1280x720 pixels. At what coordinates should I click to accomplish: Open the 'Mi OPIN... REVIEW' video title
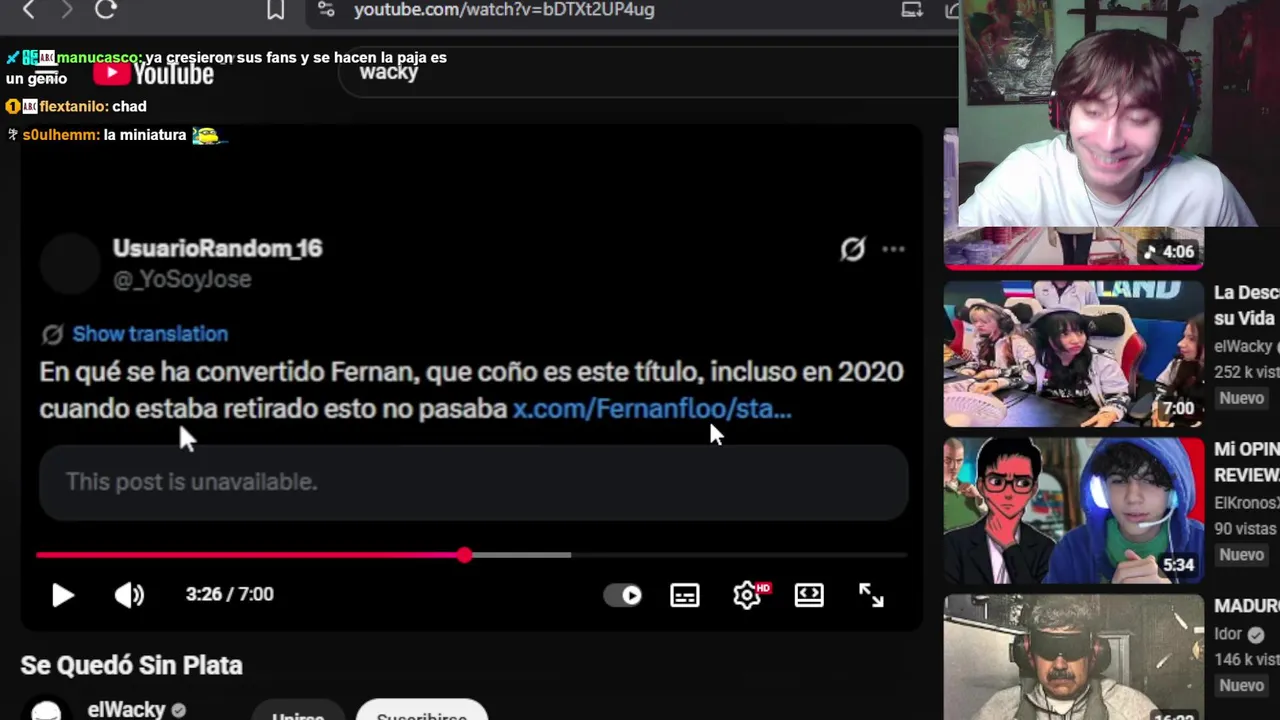click(1246, 461)
